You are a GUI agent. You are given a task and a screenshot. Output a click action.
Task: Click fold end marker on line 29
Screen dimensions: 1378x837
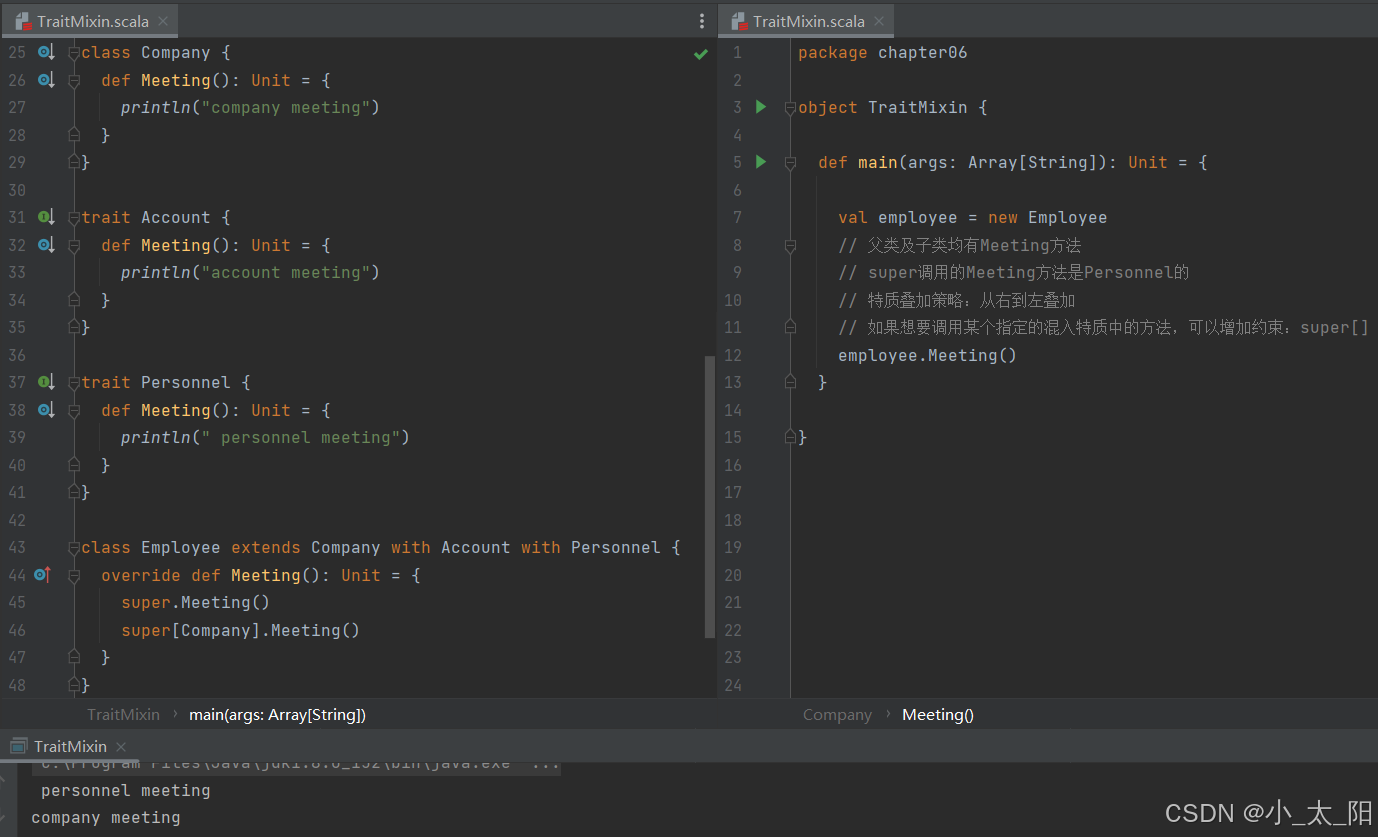(74, 162)
